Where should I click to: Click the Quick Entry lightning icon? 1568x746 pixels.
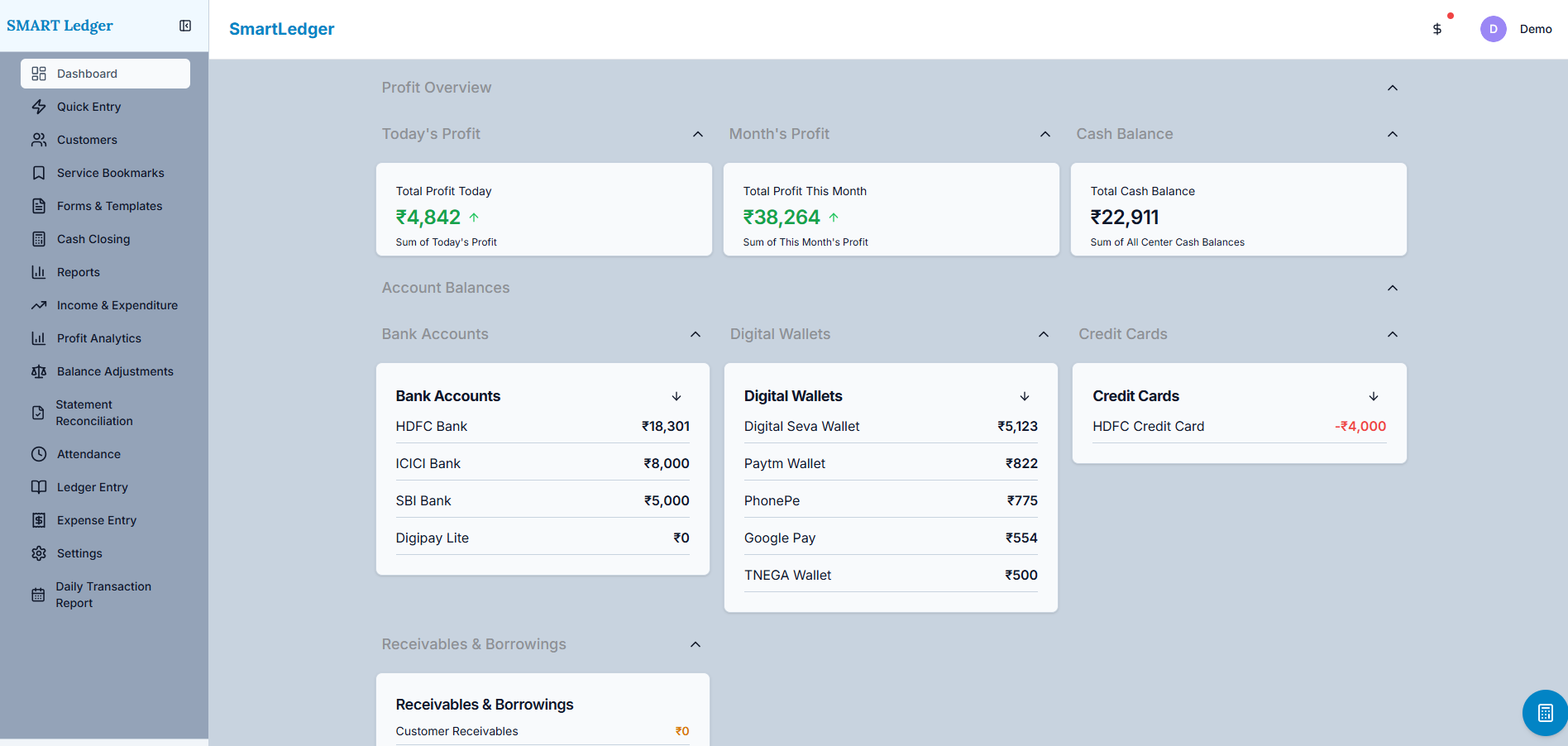[x=39, y=107]
